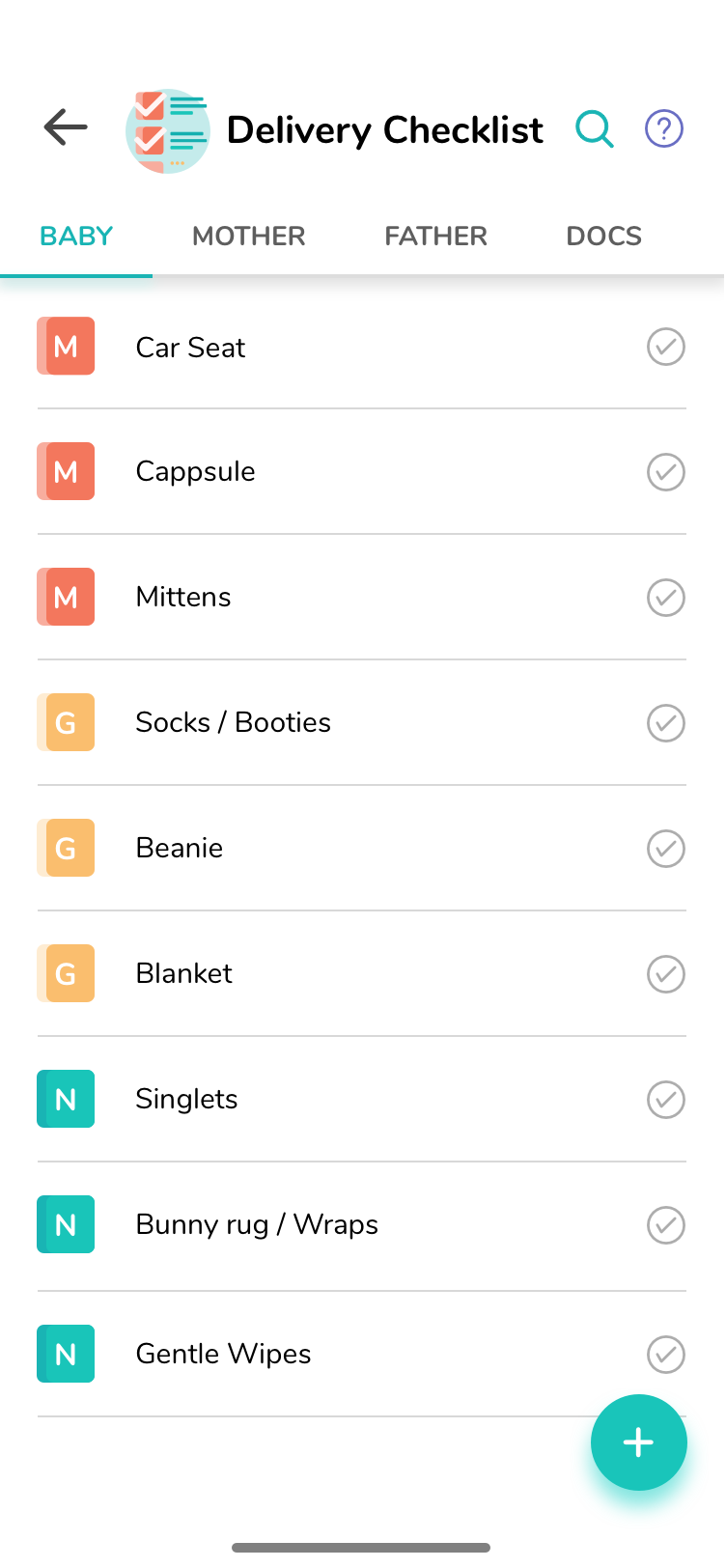Image resolution: width=726 pixels, height=1568 pixels.
Task: Switch to the MOTHER tab
Action: click(249, 237)
